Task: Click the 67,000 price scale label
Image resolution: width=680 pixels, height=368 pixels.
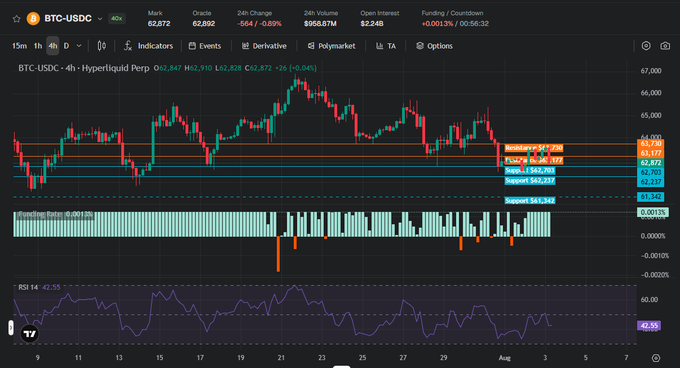Action: pyautogui.click(x=651, y=71)
